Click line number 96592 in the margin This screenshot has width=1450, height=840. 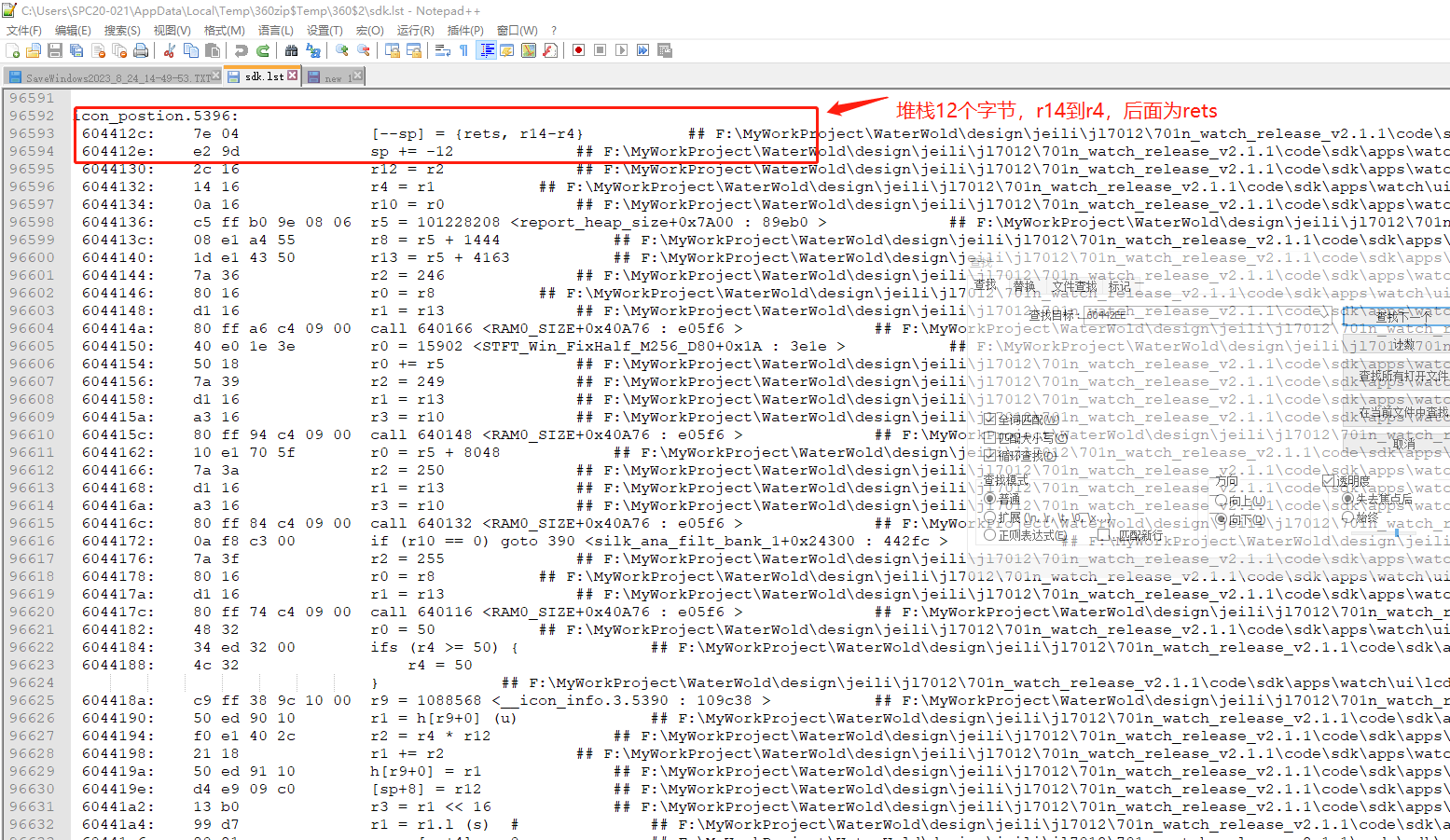(x=32, y=116)
